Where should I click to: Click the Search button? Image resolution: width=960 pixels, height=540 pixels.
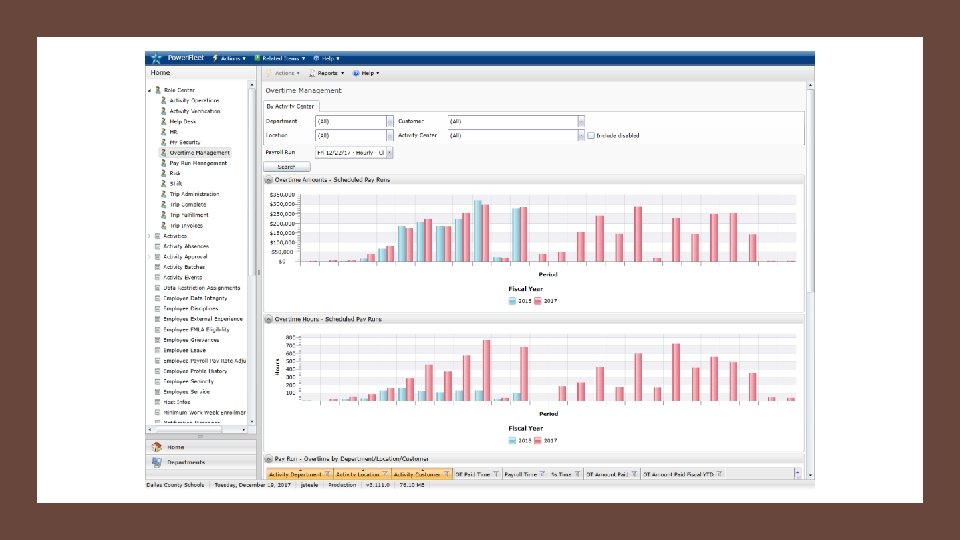287,167
